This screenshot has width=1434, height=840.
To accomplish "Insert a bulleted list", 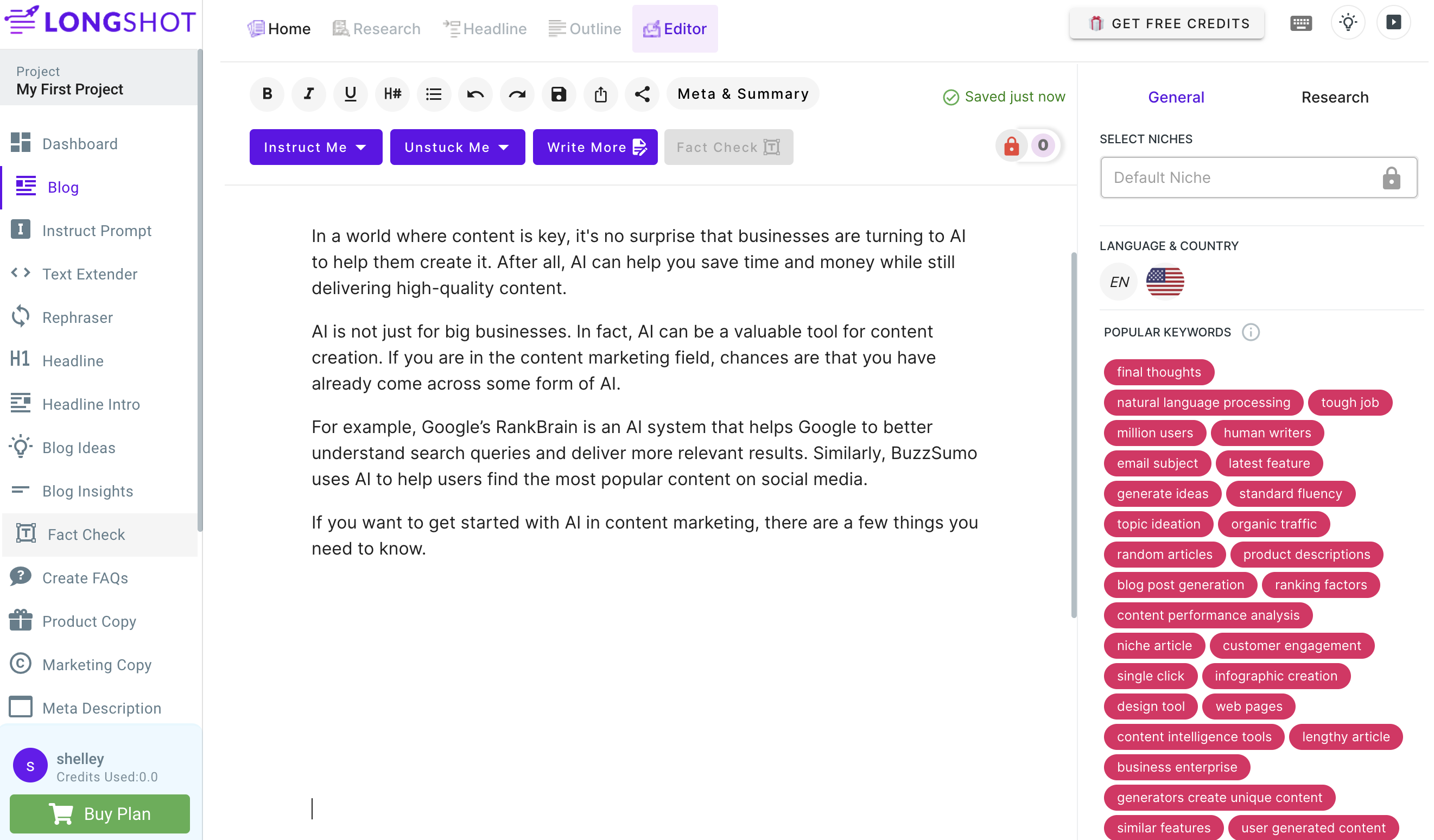I will click(434, 94).
